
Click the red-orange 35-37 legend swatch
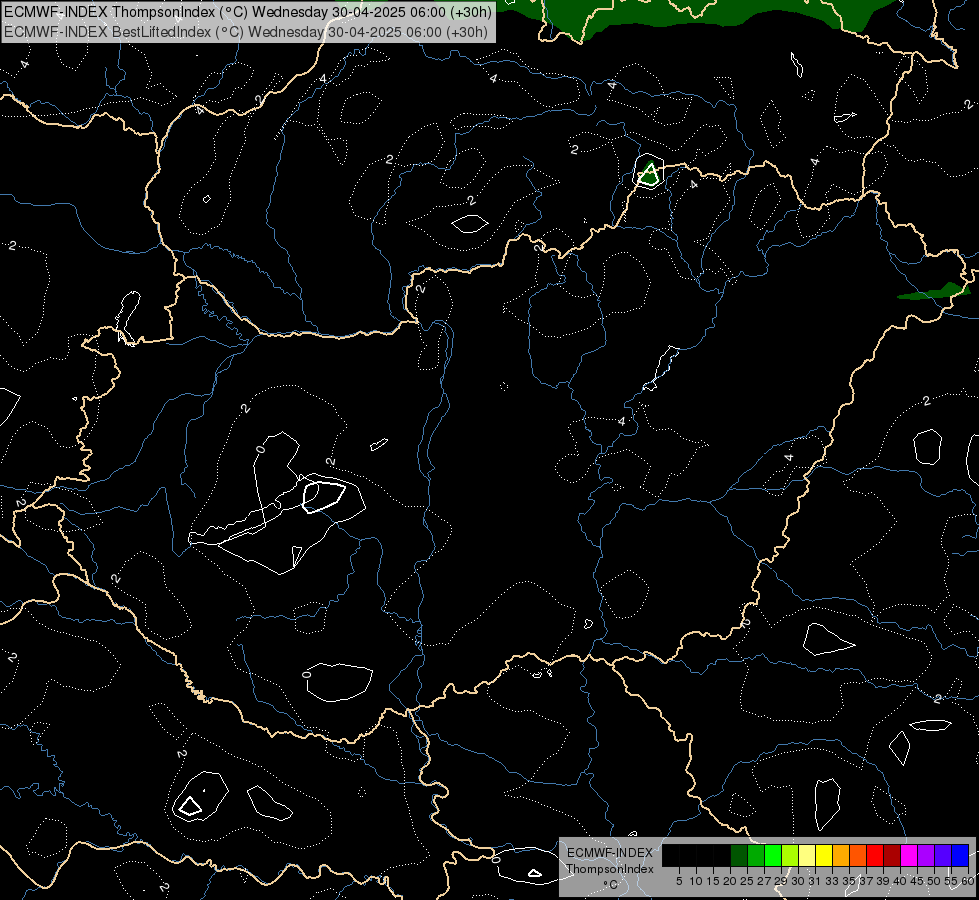(858, 855)
